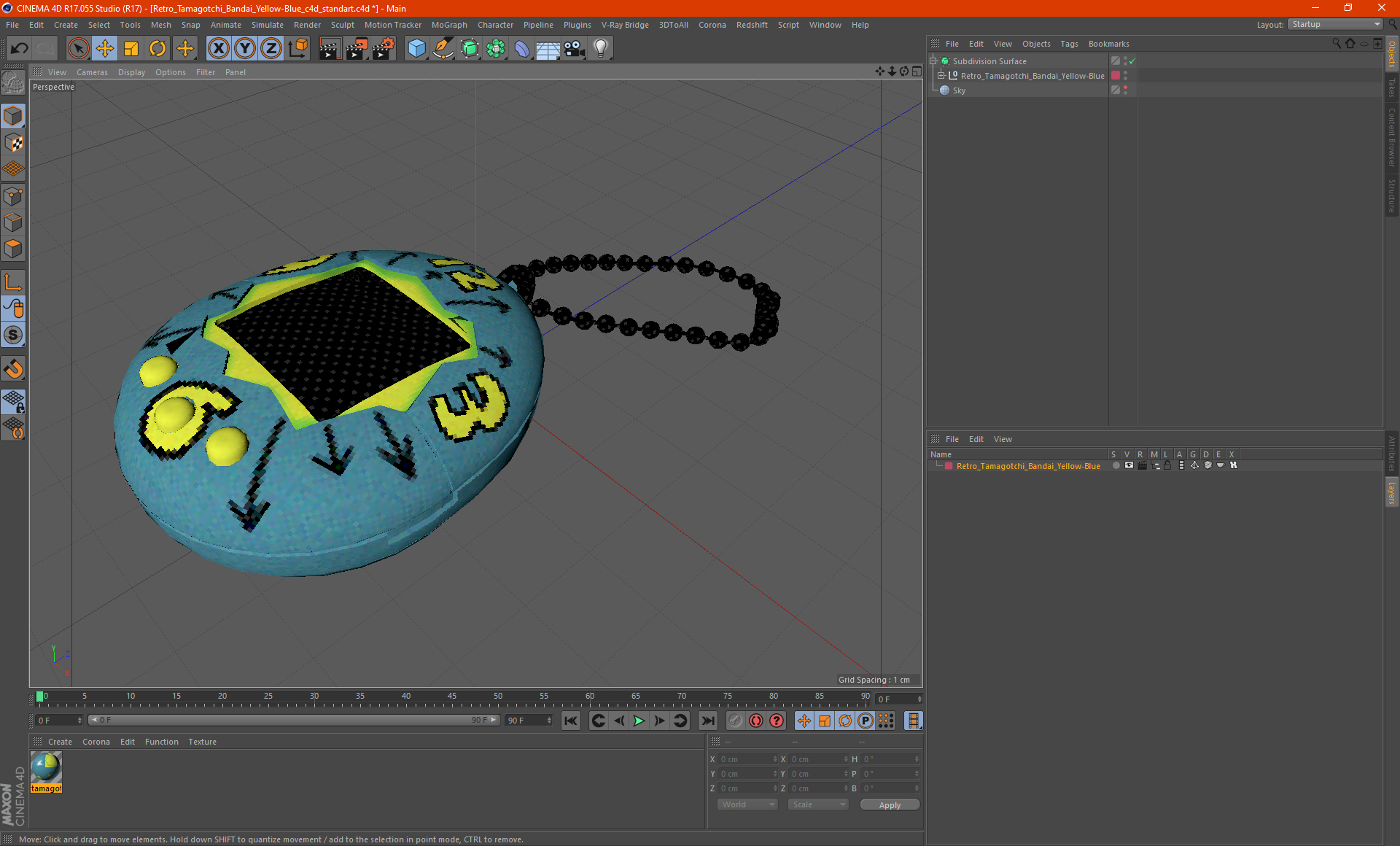Open the Objects manager Tags menu

click(1069, 44)
